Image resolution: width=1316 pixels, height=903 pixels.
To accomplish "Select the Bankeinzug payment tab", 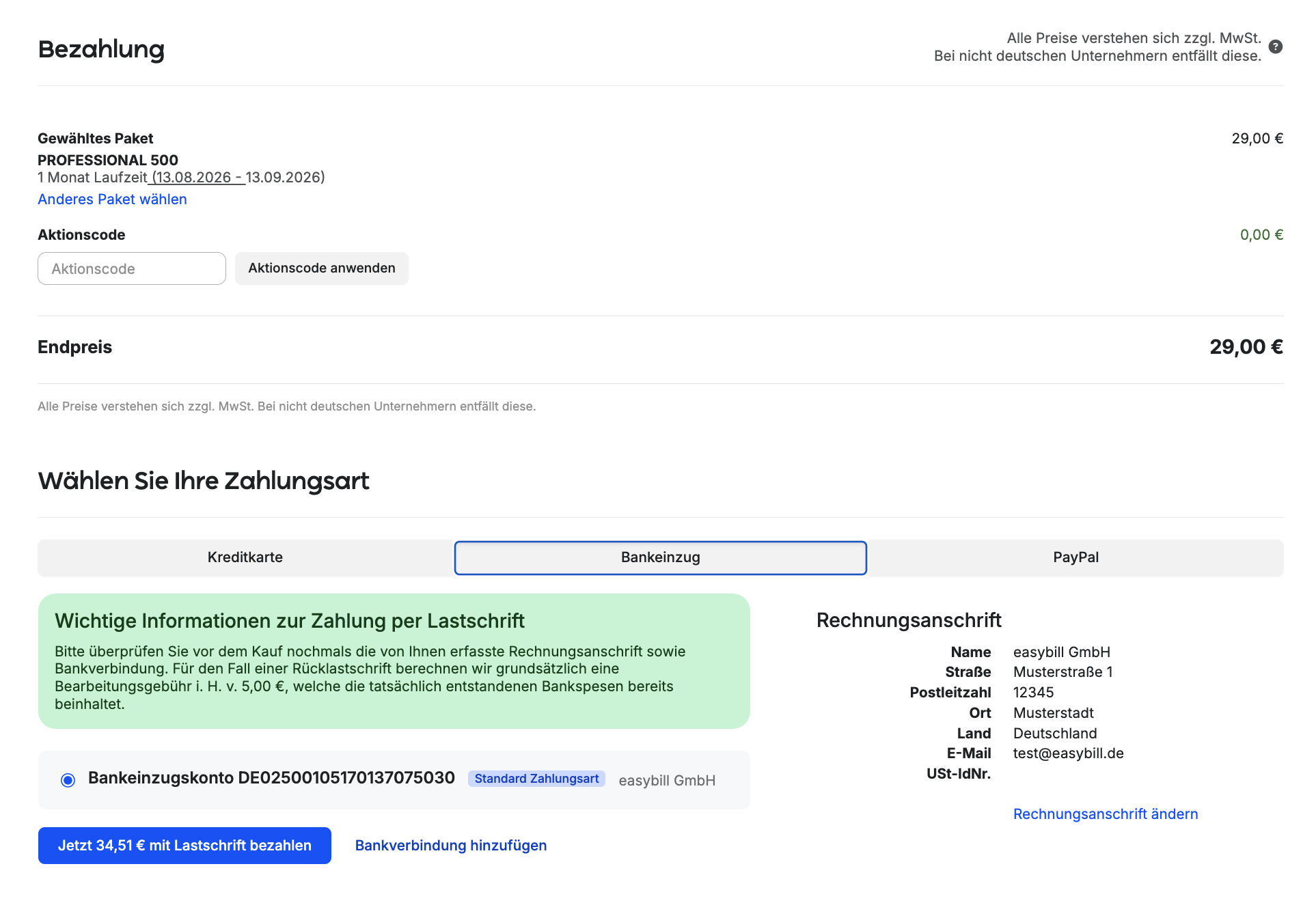I will (x=661, y=557).
